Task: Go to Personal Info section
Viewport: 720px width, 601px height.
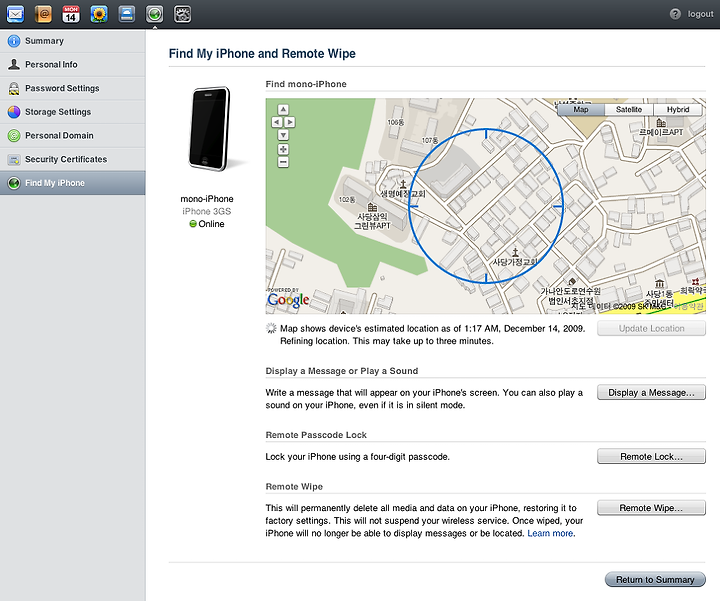Action: (x=73, y=65)
